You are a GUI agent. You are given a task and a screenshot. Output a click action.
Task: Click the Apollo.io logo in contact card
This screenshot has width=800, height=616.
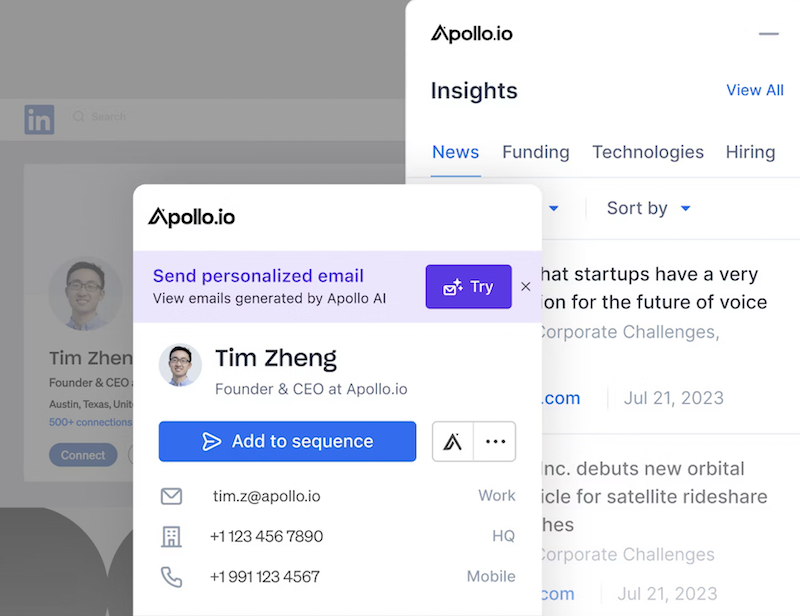192,217
